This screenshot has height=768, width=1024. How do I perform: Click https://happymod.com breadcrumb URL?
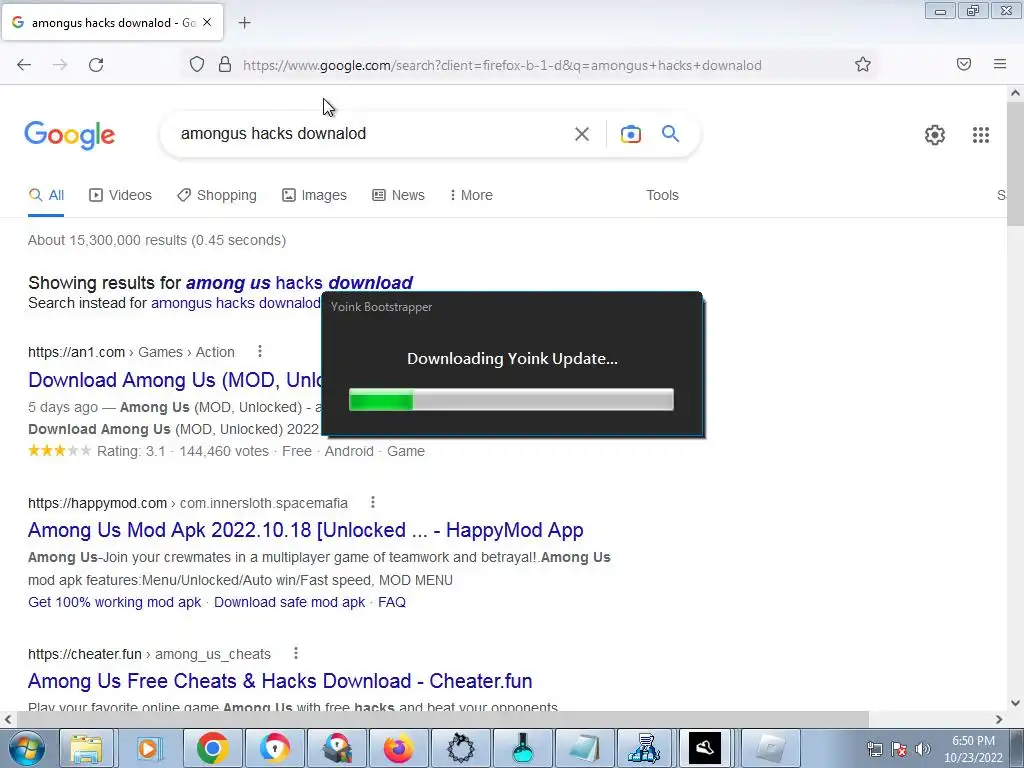[97, 504]
